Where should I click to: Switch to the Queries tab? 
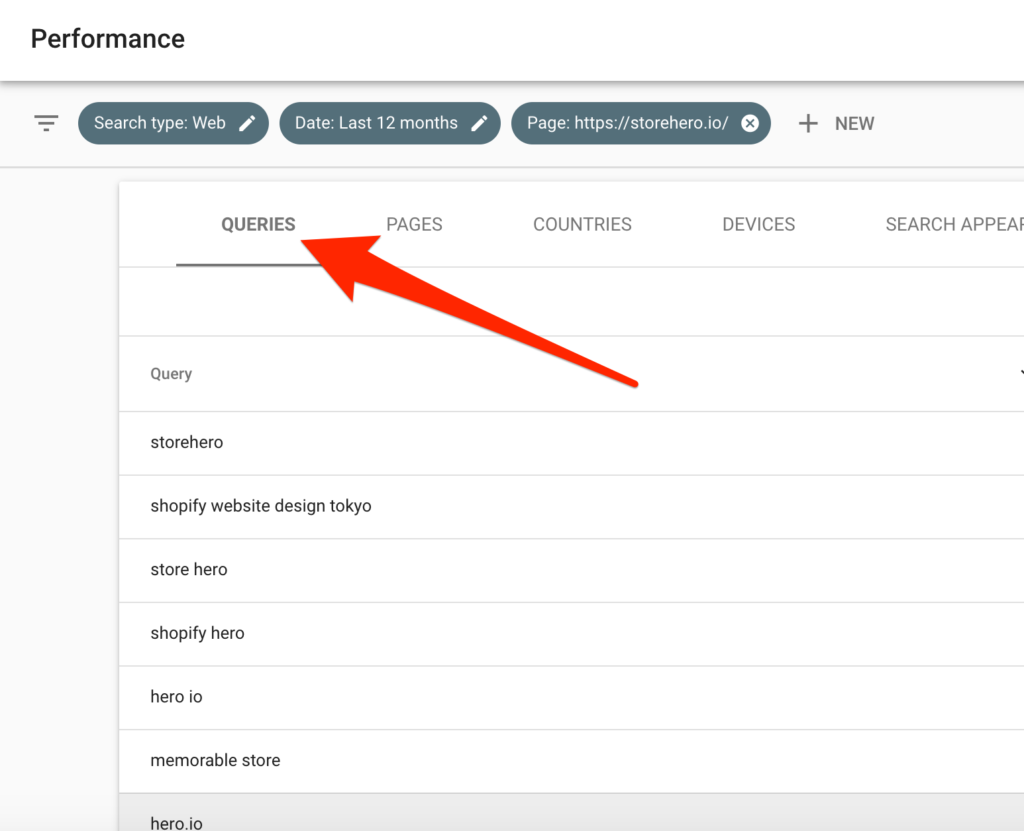click(x=258, y=225)
